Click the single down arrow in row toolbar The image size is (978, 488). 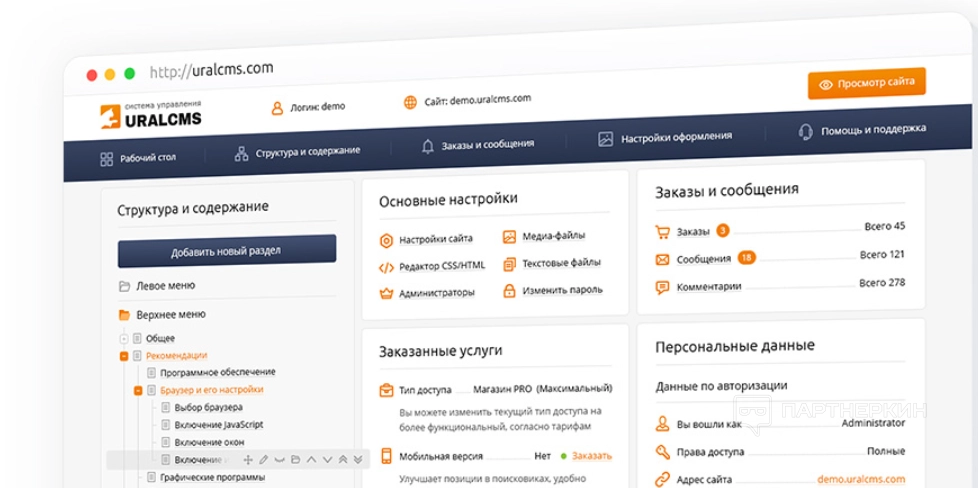(x=327, y=460)
